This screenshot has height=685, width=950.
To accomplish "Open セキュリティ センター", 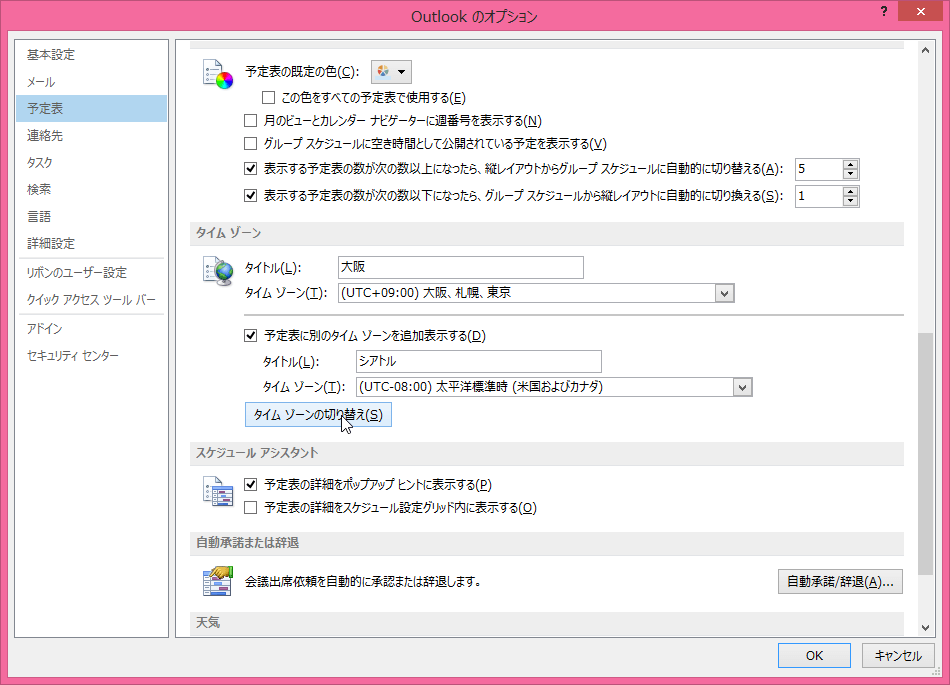I will pos(91,356).
